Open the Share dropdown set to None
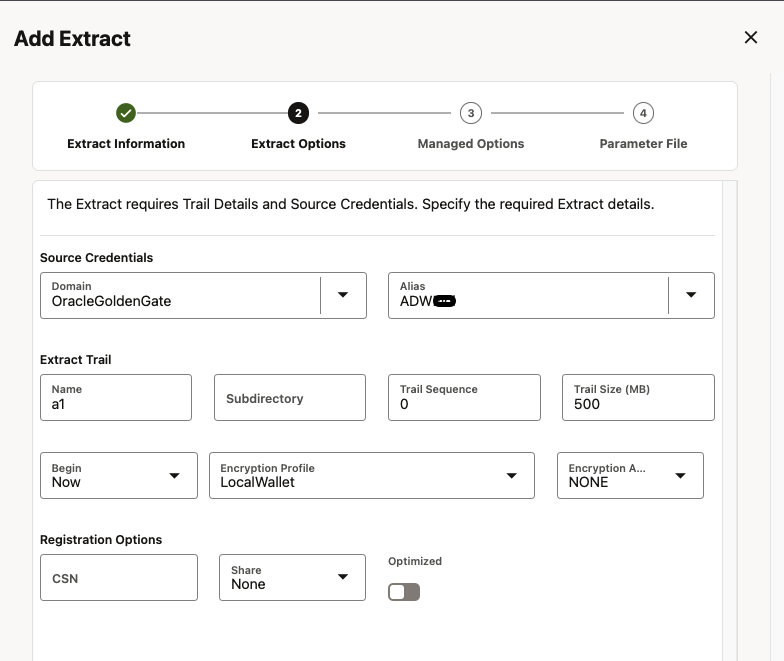 point(292,578)
